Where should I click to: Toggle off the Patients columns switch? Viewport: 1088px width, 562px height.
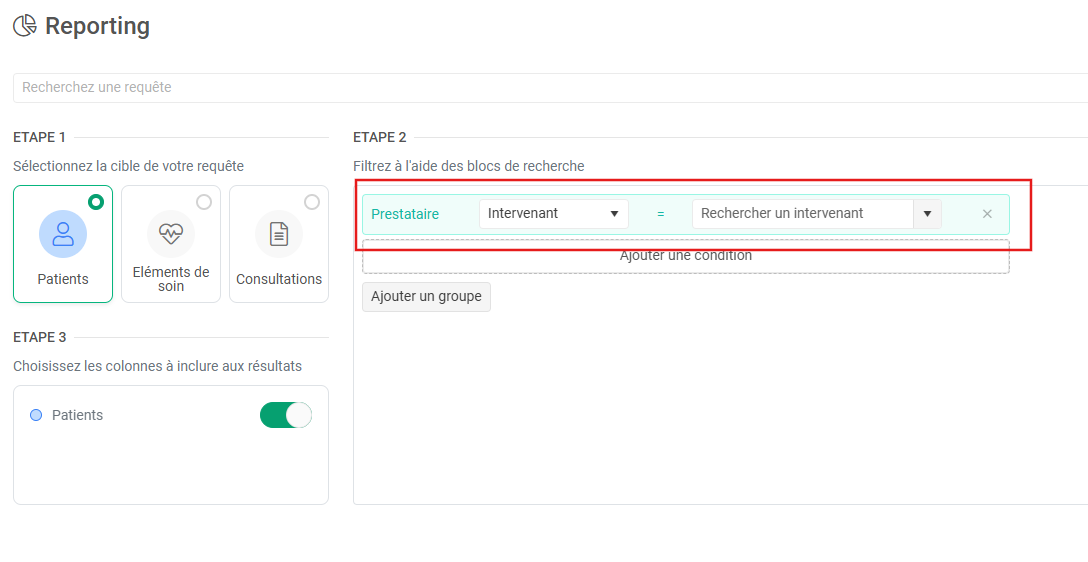tap(286, 415)
